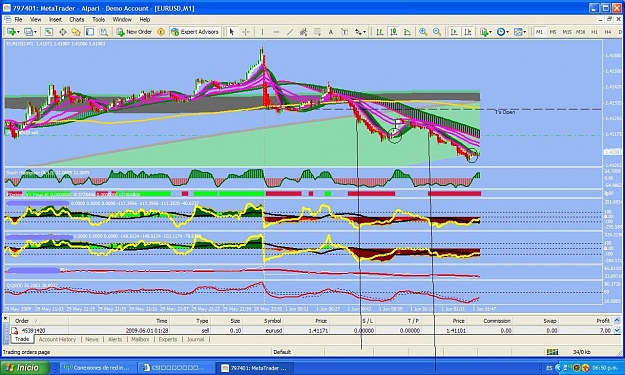The width and height of the screenshot is (625, 375).
Task: Select the crosshair cursor tool
Action: click(246, 32)
